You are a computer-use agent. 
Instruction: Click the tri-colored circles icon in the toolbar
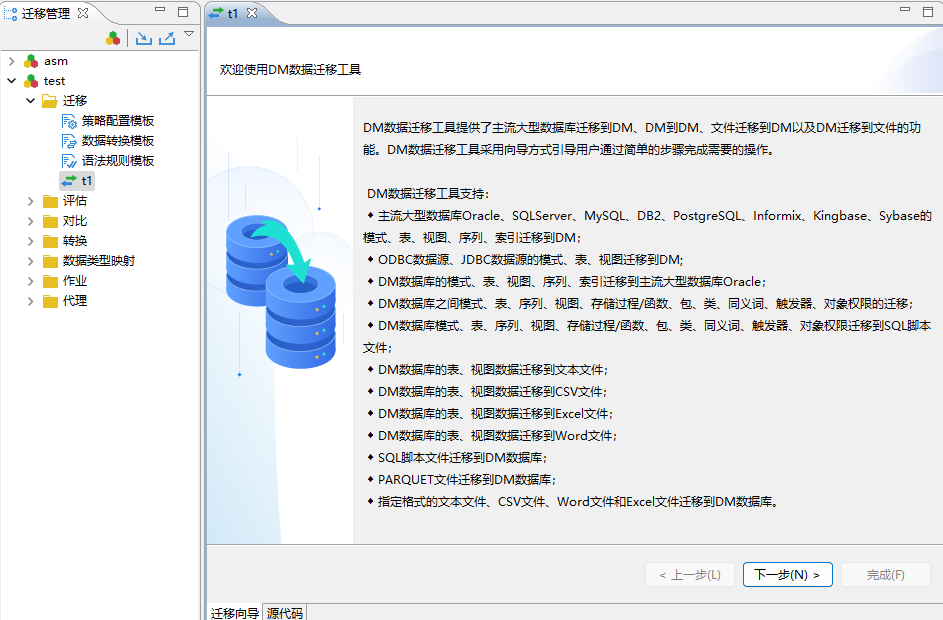coord(113,37)
